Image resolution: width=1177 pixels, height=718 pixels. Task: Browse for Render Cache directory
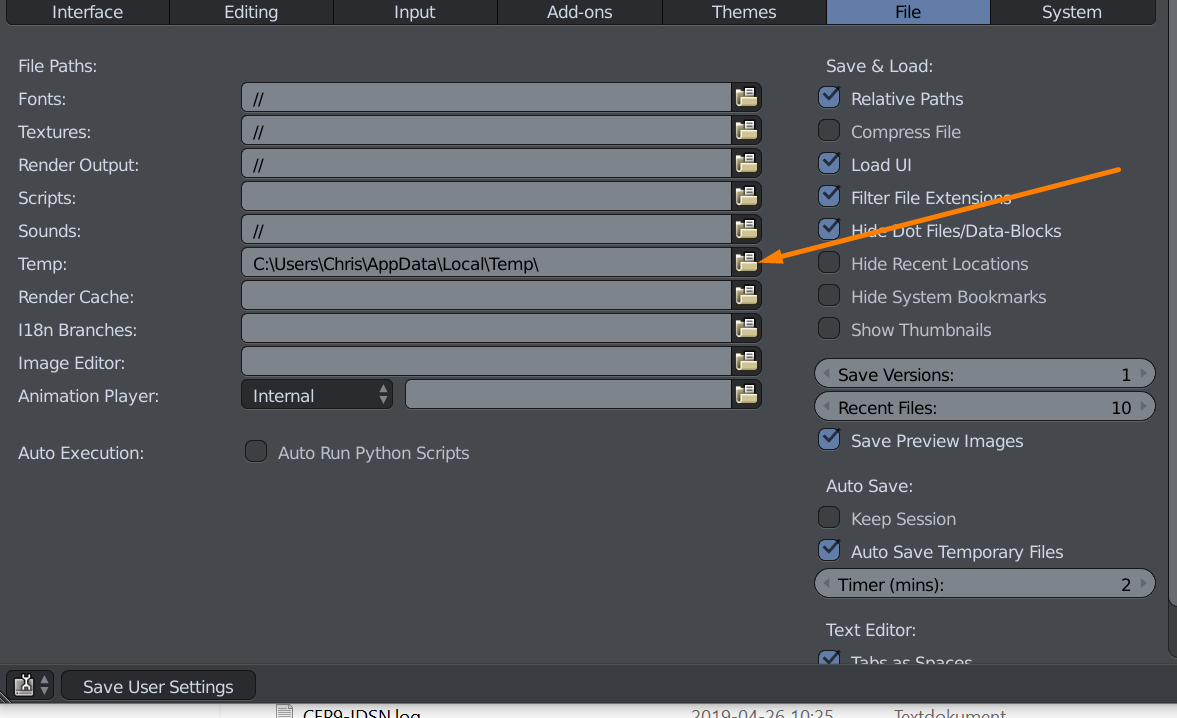click(746, 296)
